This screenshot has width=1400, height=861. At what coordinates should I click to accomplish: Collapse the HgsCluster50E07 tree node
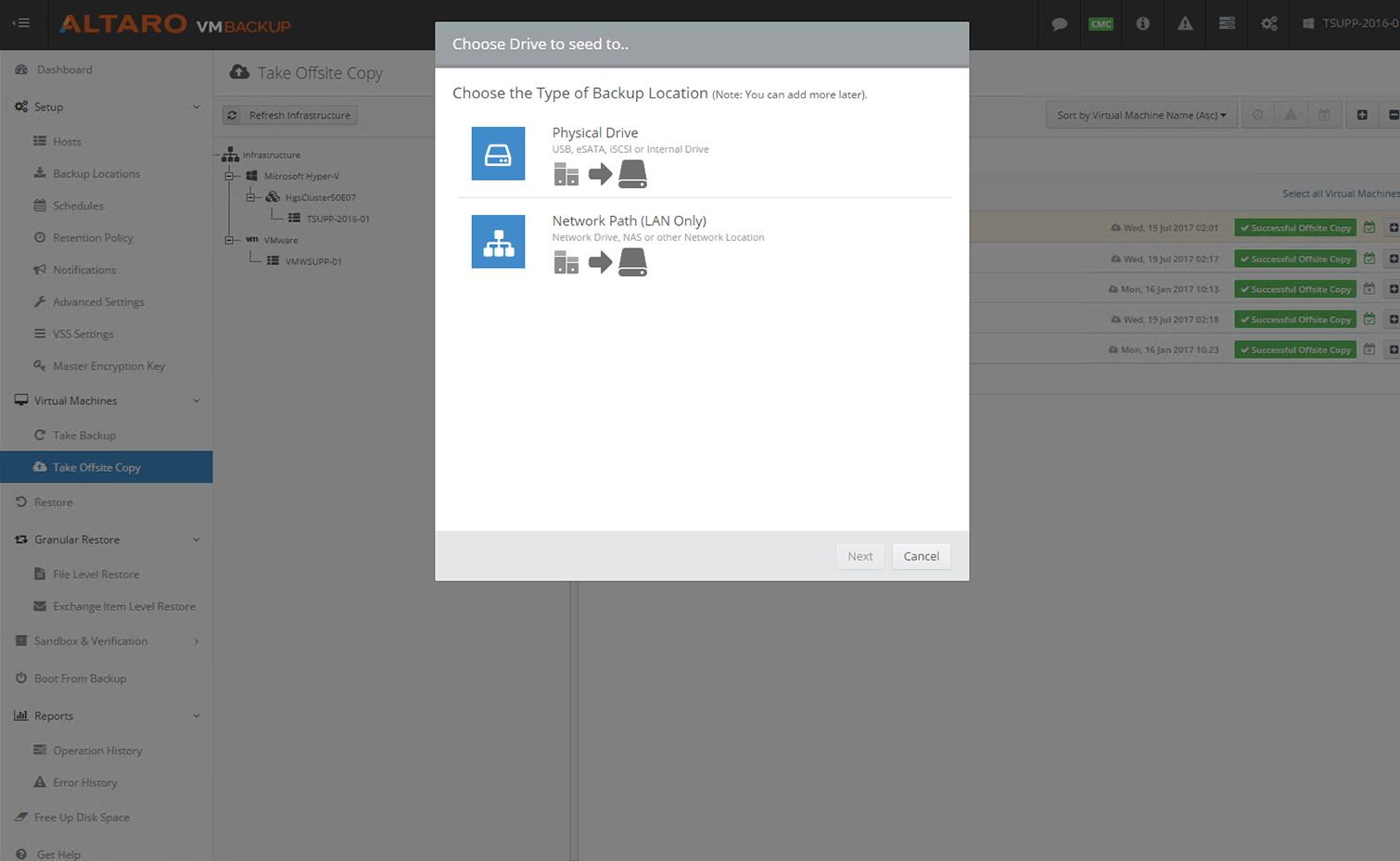250,197
